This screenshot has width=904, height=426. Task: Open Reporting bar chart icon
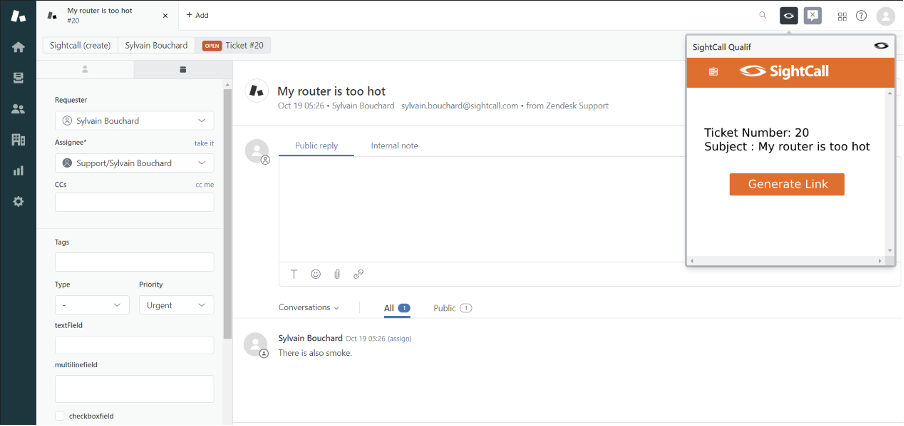18,171
